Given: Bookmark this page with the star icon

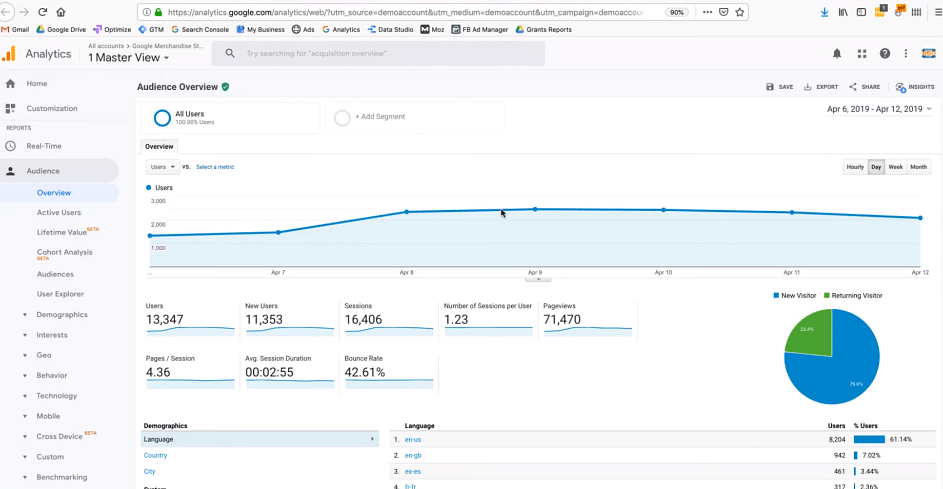Looking at the screenshot, I should click(x=740, y=12).
